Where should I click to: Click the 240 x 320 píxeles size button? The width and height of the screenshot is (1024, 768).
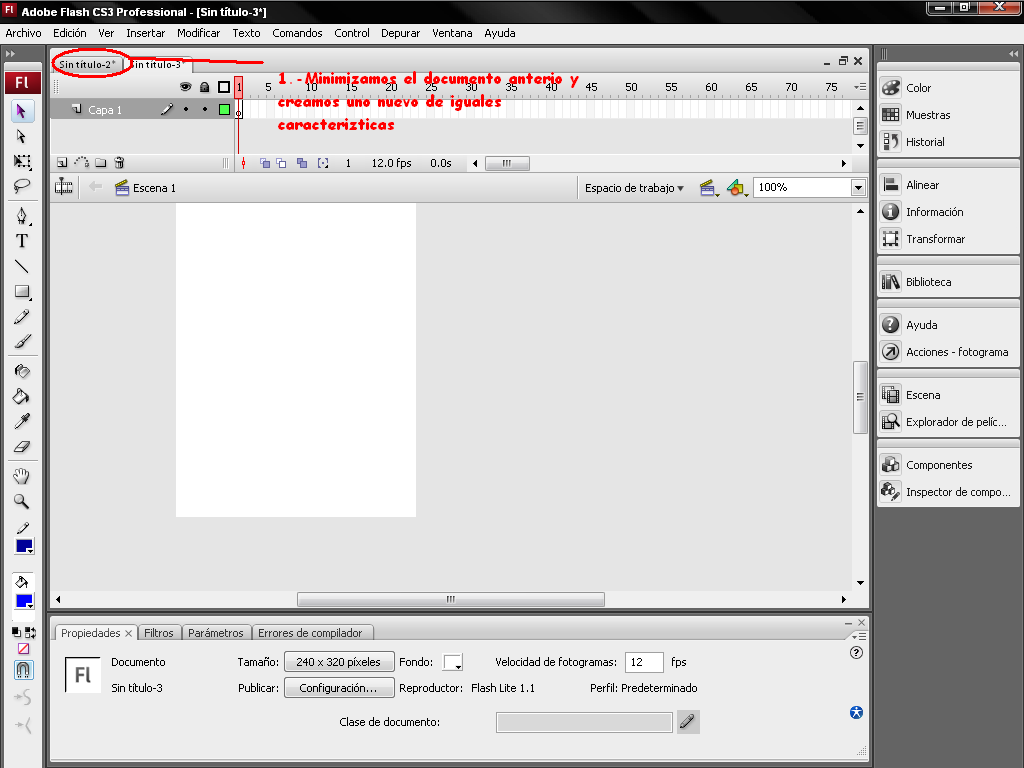click(x=339, y=662)
